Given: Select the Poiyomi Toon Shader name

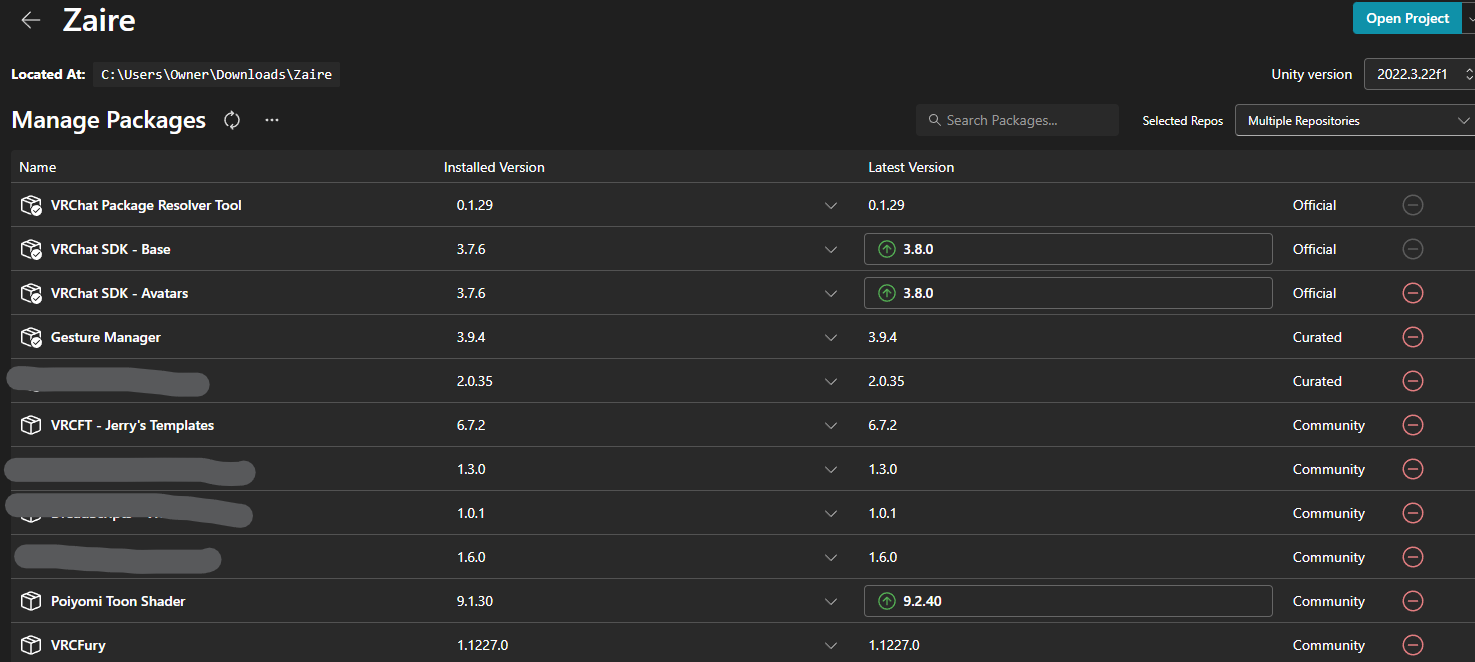Looking at the screenshot, I should click(118, 601).
